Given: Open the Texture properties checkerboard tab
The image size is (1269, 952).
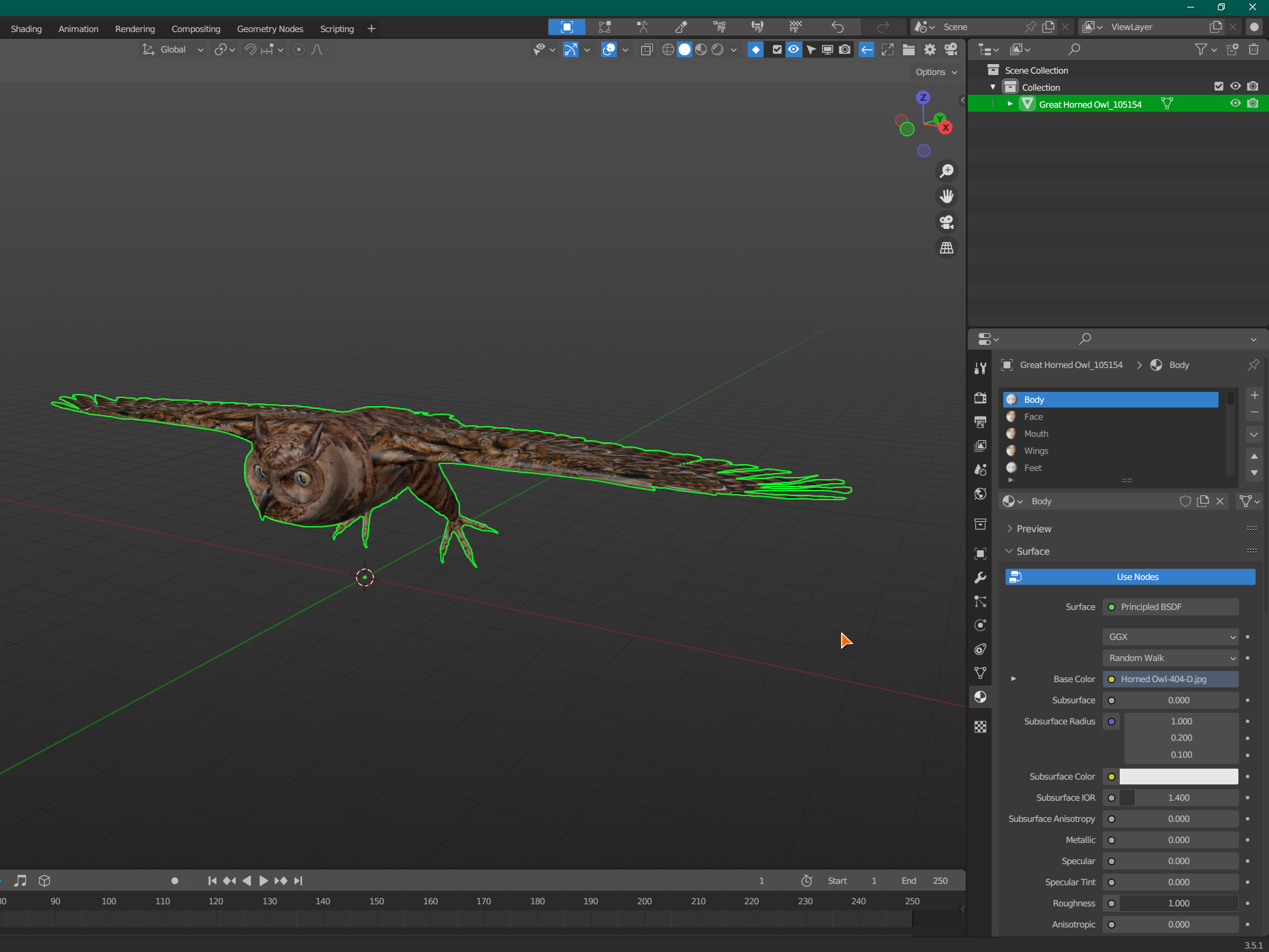Looking at the screenshot, I should [980, 727].
